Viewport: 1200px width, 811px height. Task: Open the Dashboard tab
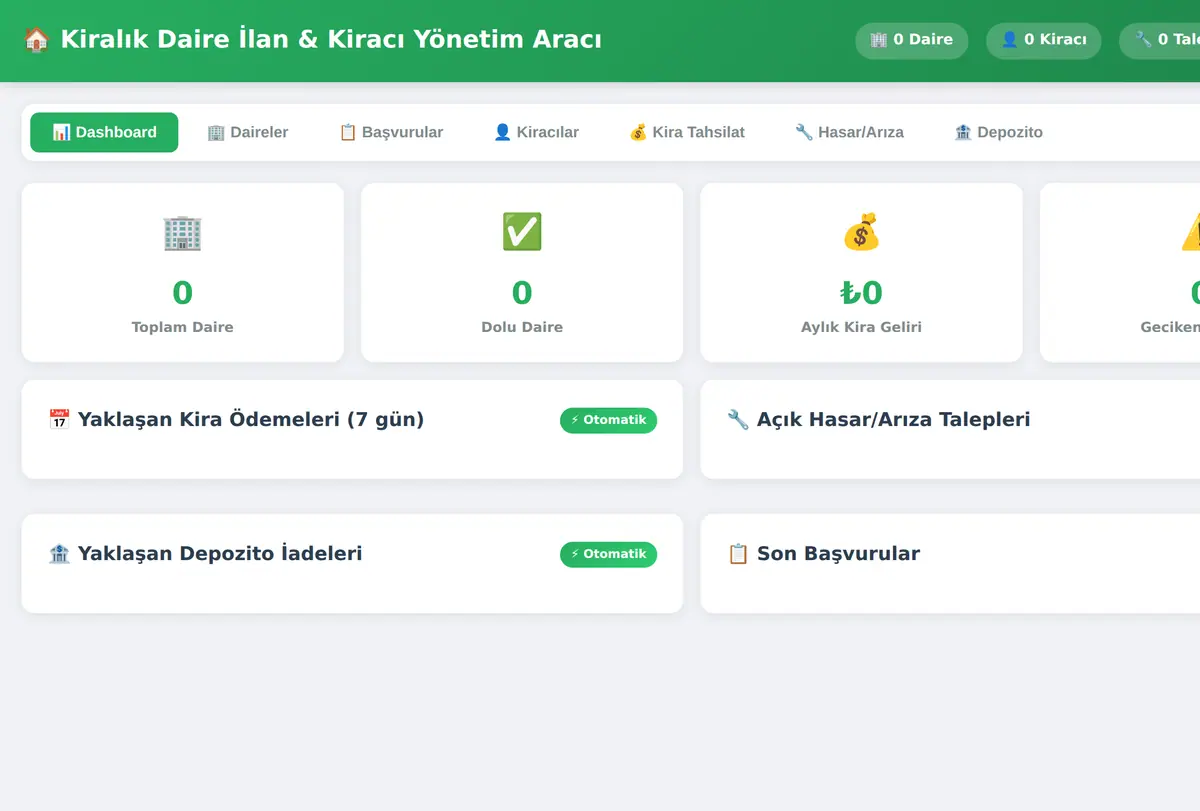[x=104, y=132]
